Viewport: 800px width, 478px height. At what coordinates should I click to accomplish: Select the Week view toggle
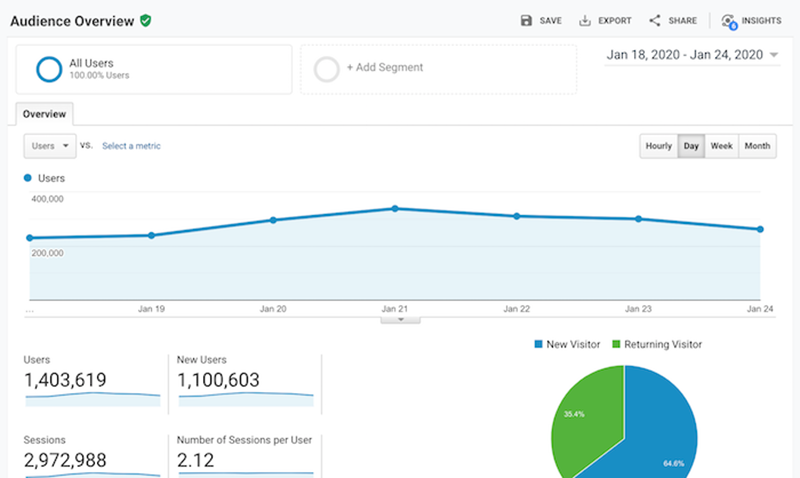pos(721,146)
